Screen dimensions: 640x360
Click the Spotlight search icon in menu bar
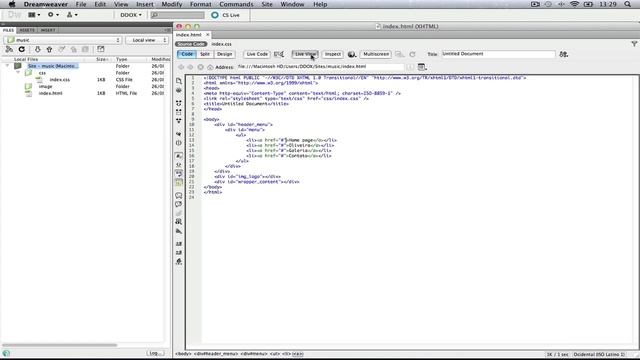pyautogui.click(x=627, y=4)
